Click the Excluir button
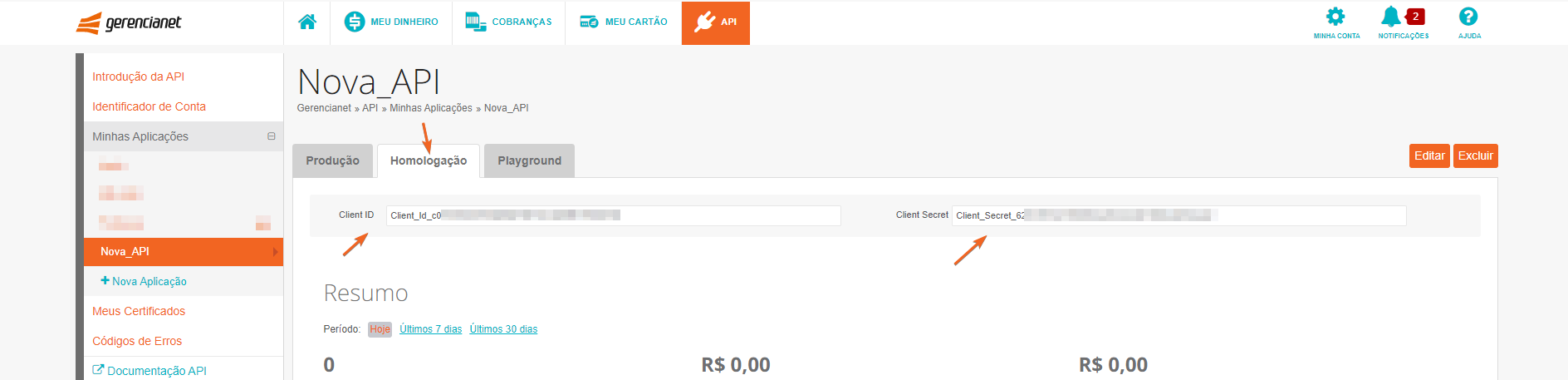Viewport: 1568px width, 380px height. (x=1476, y=155)
